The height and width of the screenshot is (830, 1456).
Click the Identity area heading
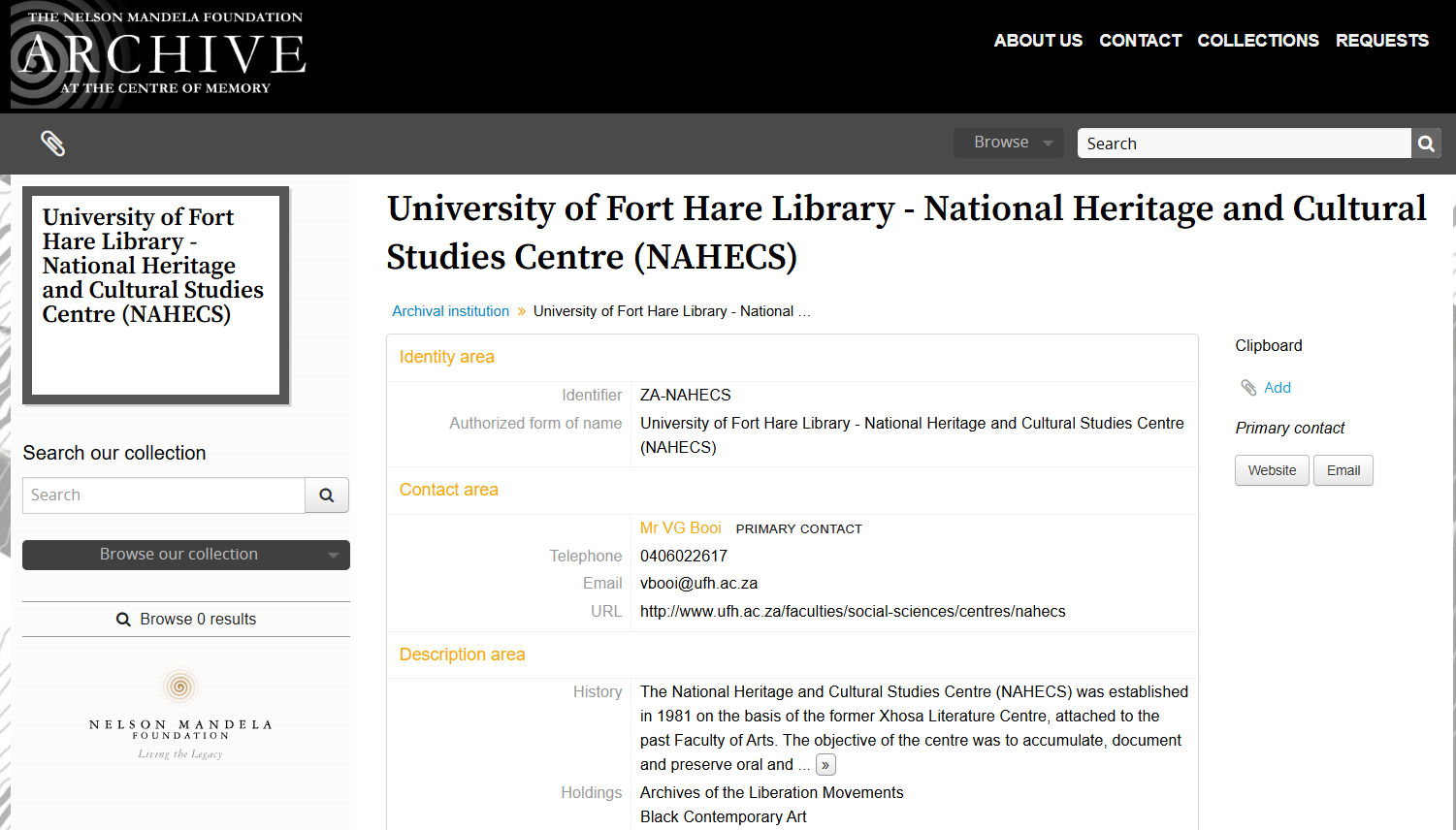click(x=447, y=357)
